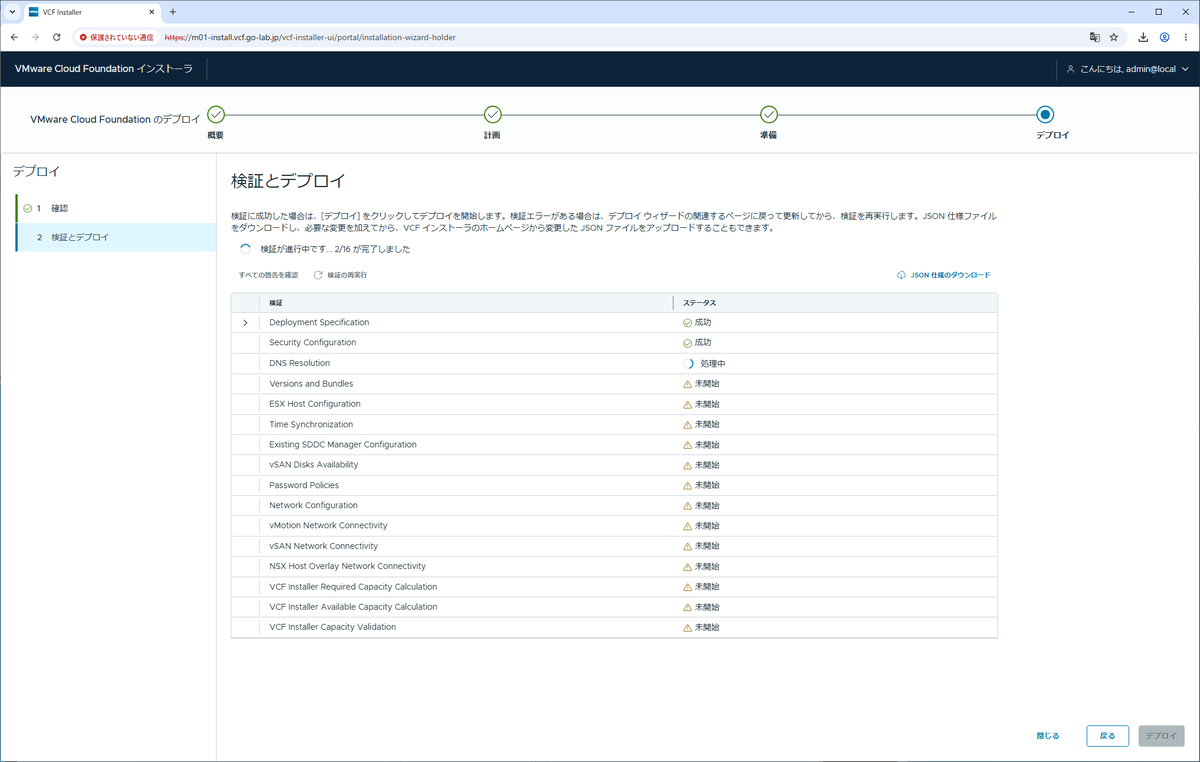Select the DNS Resolution row text

[300, 363]
